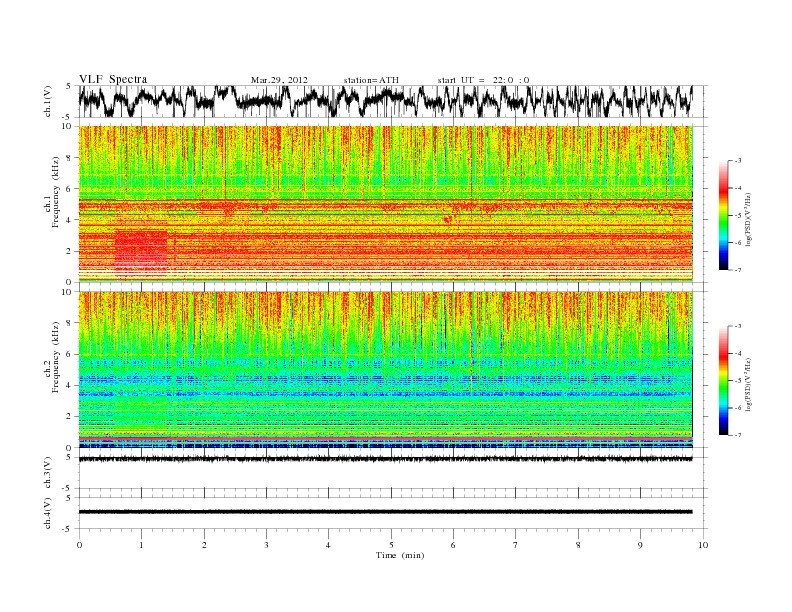
Task: Click time axis tick label "1"
Action: tap(141, 545)
